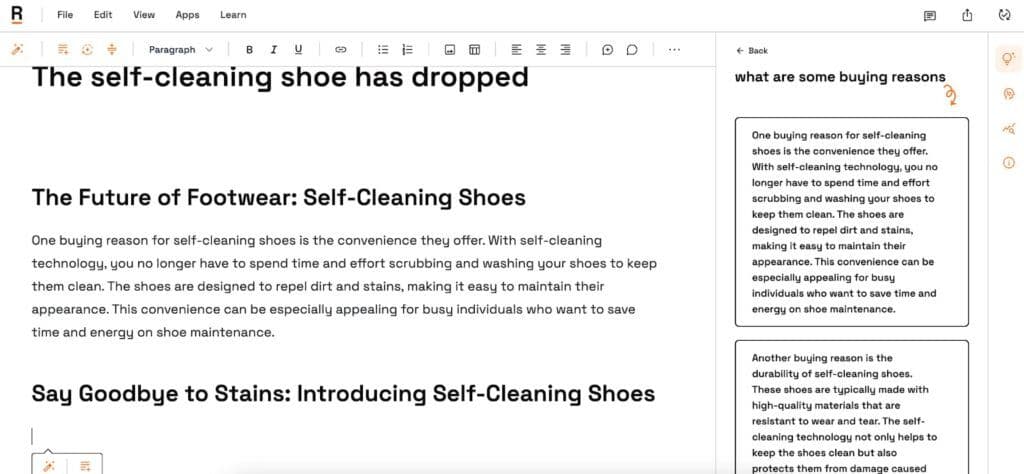Open the info sidebar icon

[1008, 163]
